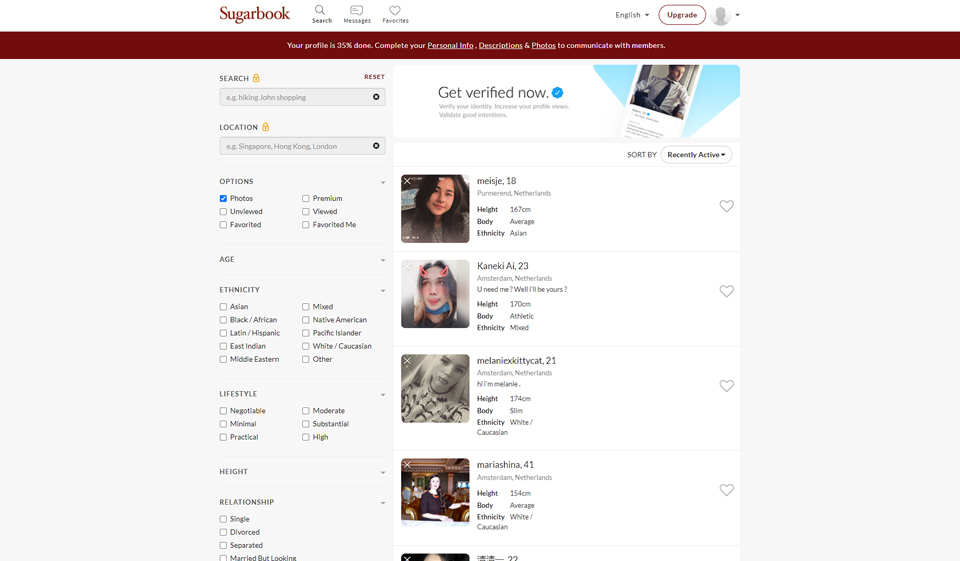Select the Middle Eastern ethnicity checkbox
The image size is (960, 561).
tap(223, 360)
